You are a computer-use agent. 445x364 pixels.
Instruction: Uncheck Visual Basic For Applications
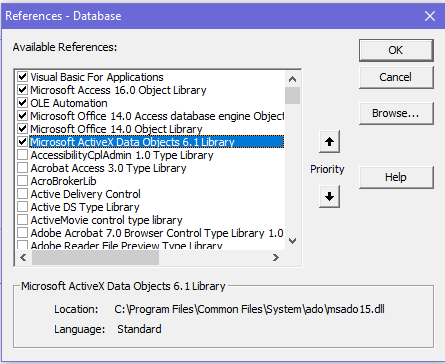pyautogui.click(x=22, y=77)
